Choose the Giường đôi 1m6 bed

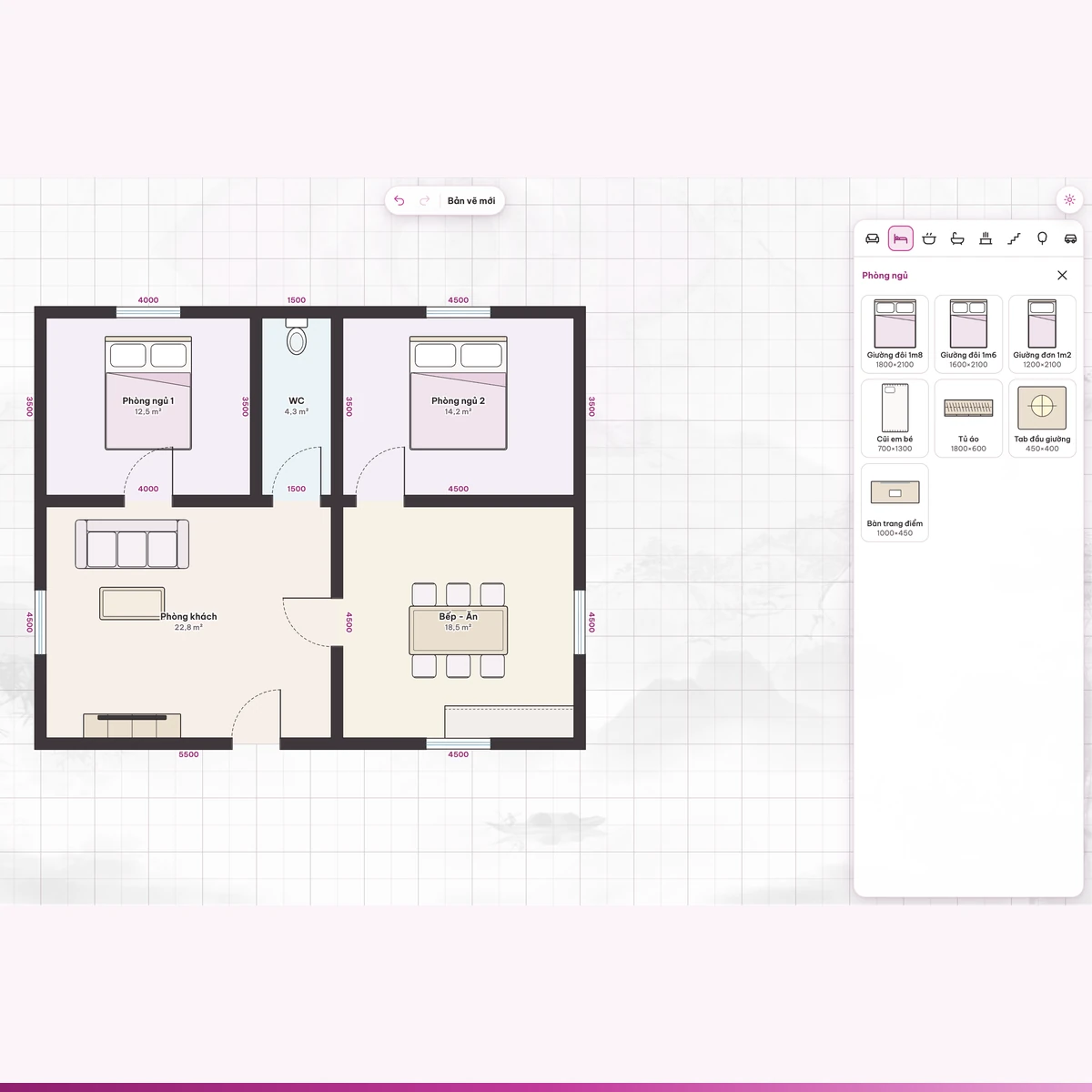click(968, 334)
